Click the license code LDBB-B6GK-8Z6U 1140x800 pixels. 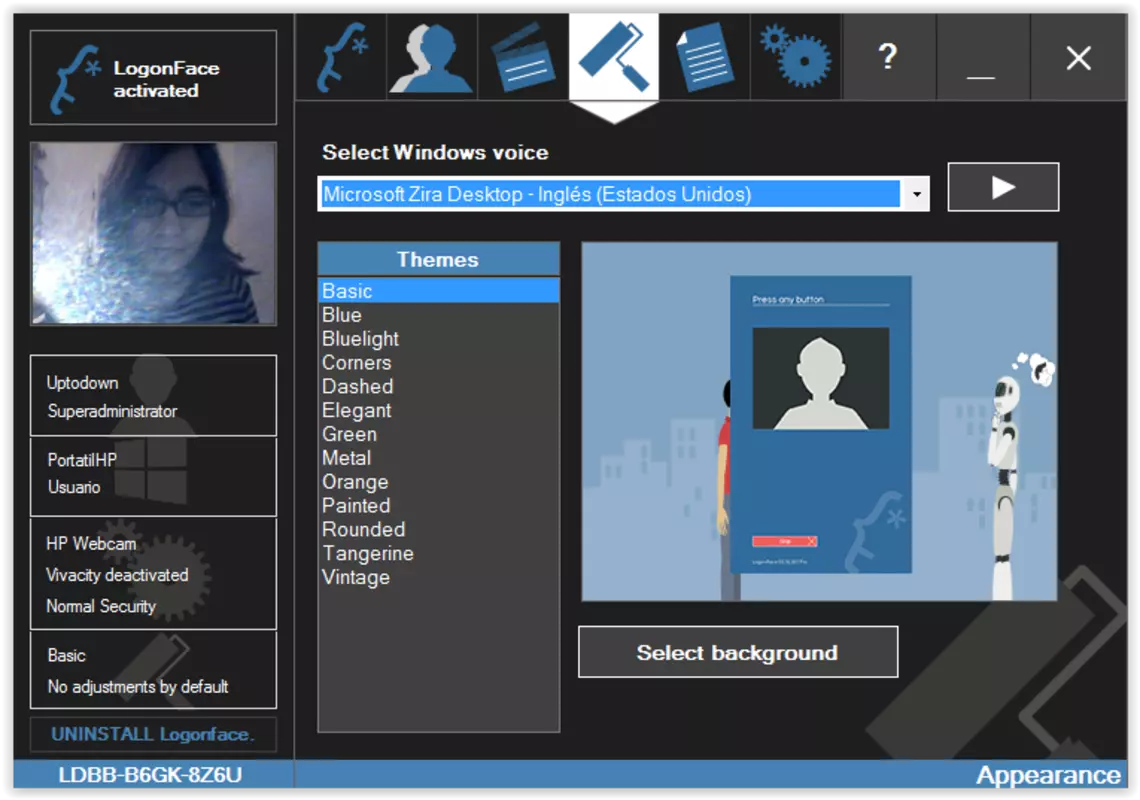click(x=150, y=775)
